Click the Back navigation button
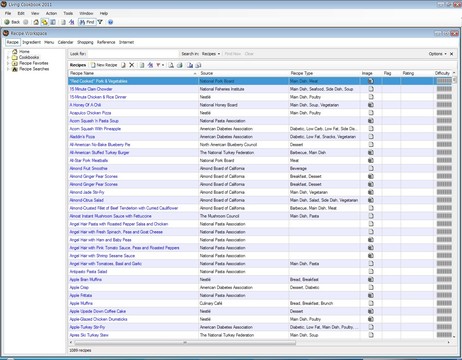Viewport: 462px width, 360px height. coord(12,22)
